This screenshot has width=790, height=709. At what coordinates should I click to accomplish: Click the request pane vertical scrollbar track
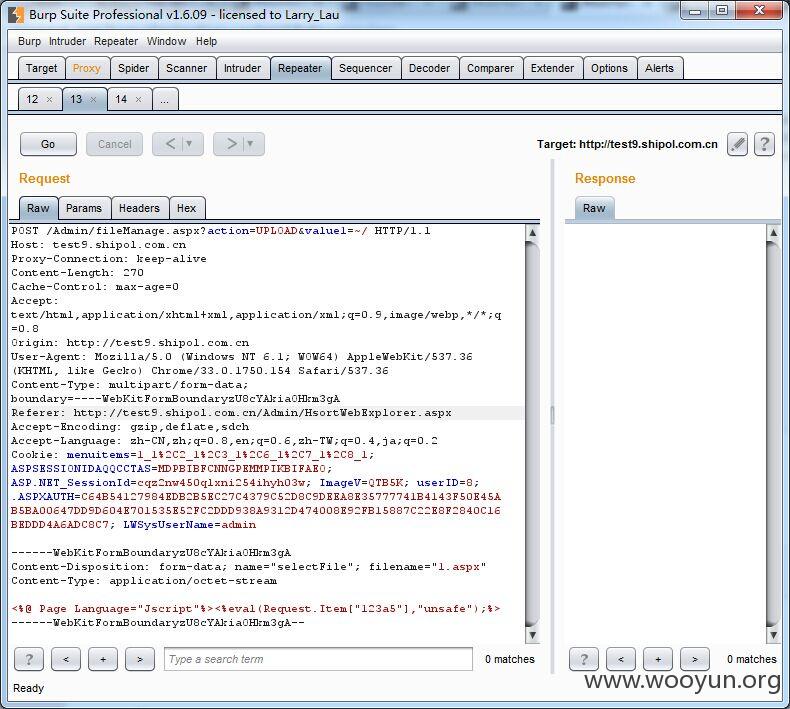[532, 433]
